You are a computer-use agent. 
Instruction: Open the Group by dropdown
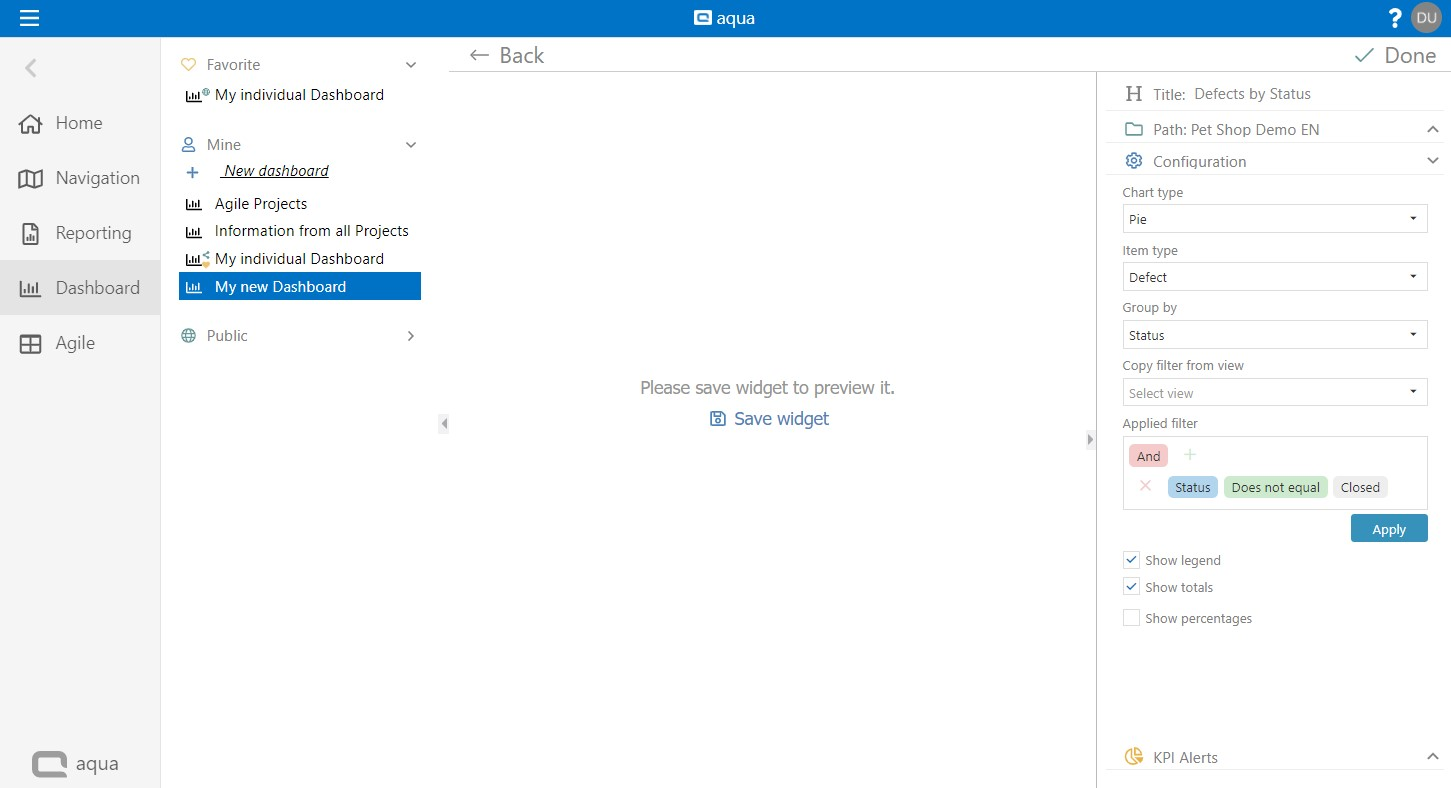[1274, 335]
